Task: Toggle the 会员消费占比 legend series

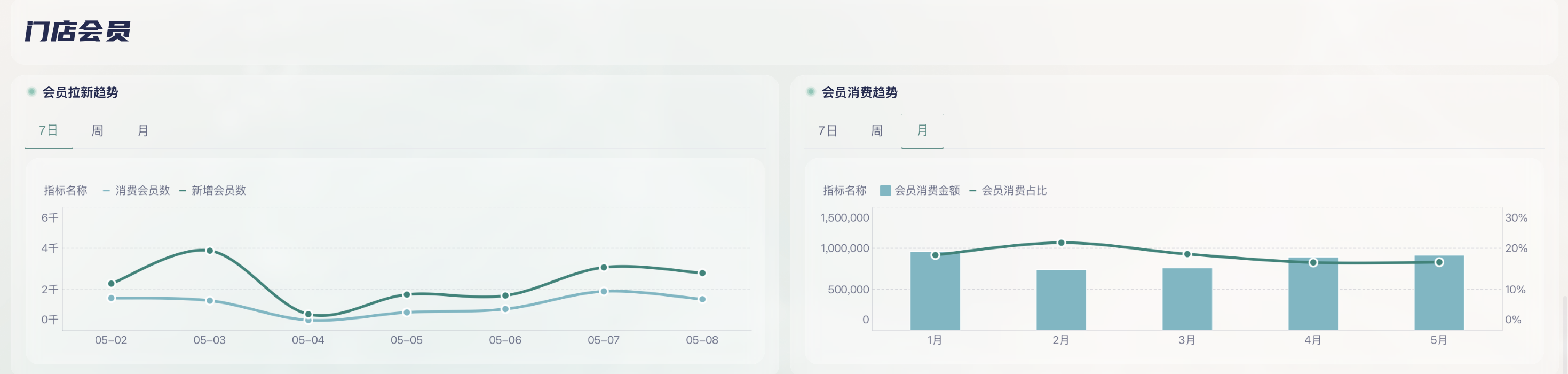Action: (1008, 191)
